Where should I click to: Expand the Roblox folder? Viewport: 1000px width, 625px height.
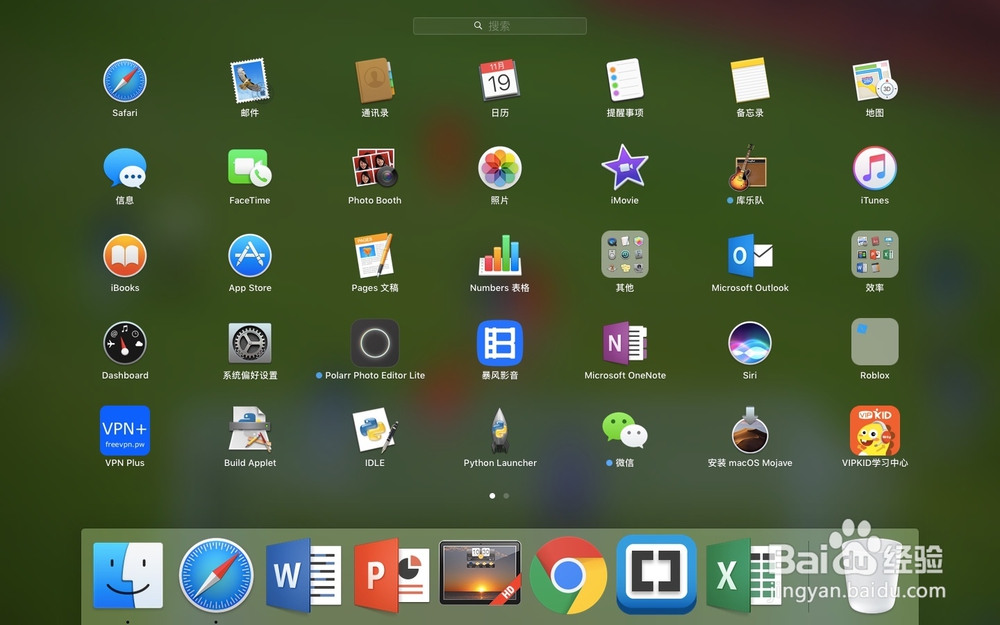874,342
